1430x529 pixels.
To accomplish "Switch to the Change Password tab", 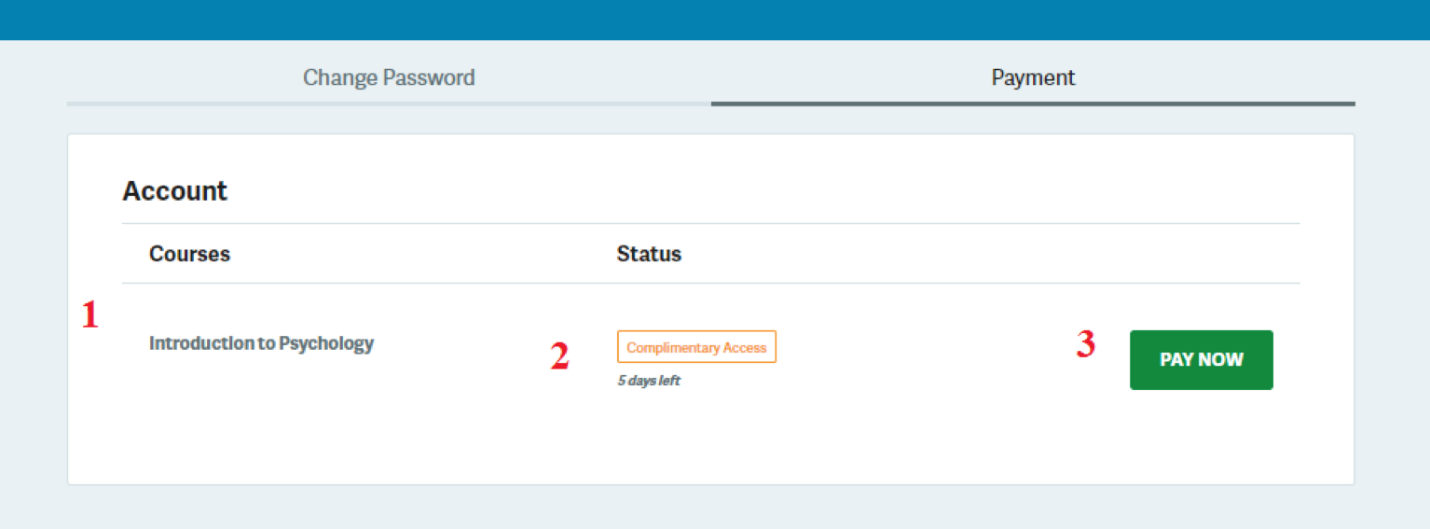I will (x=388, y=77).
